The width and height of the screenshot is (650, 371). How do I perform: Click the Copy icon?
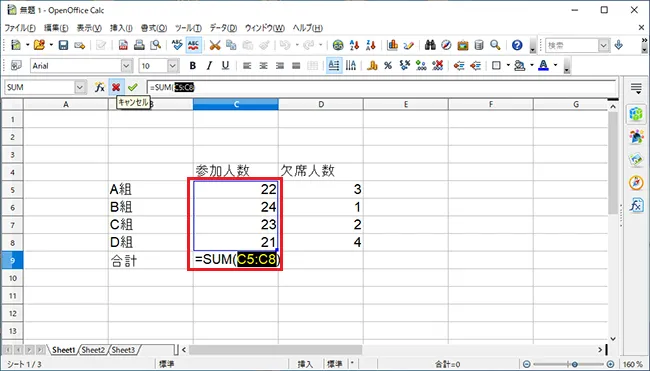pos(231,45)
